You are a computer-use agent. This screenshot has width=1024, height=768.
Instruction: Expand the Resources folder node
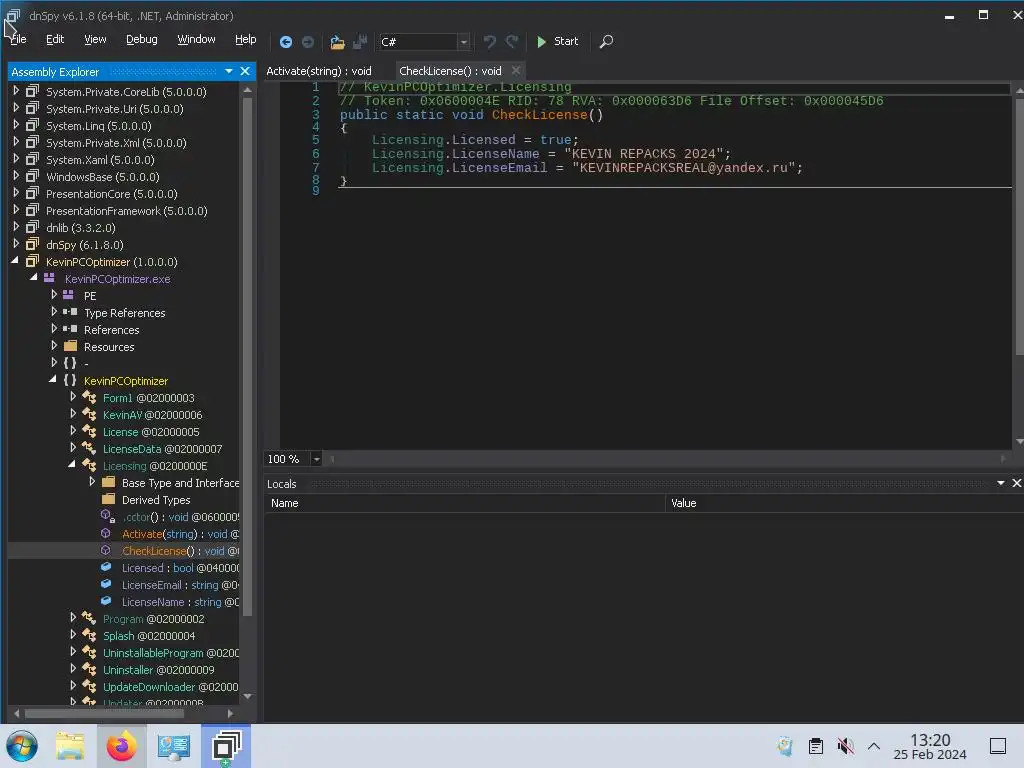pos(54,345)
